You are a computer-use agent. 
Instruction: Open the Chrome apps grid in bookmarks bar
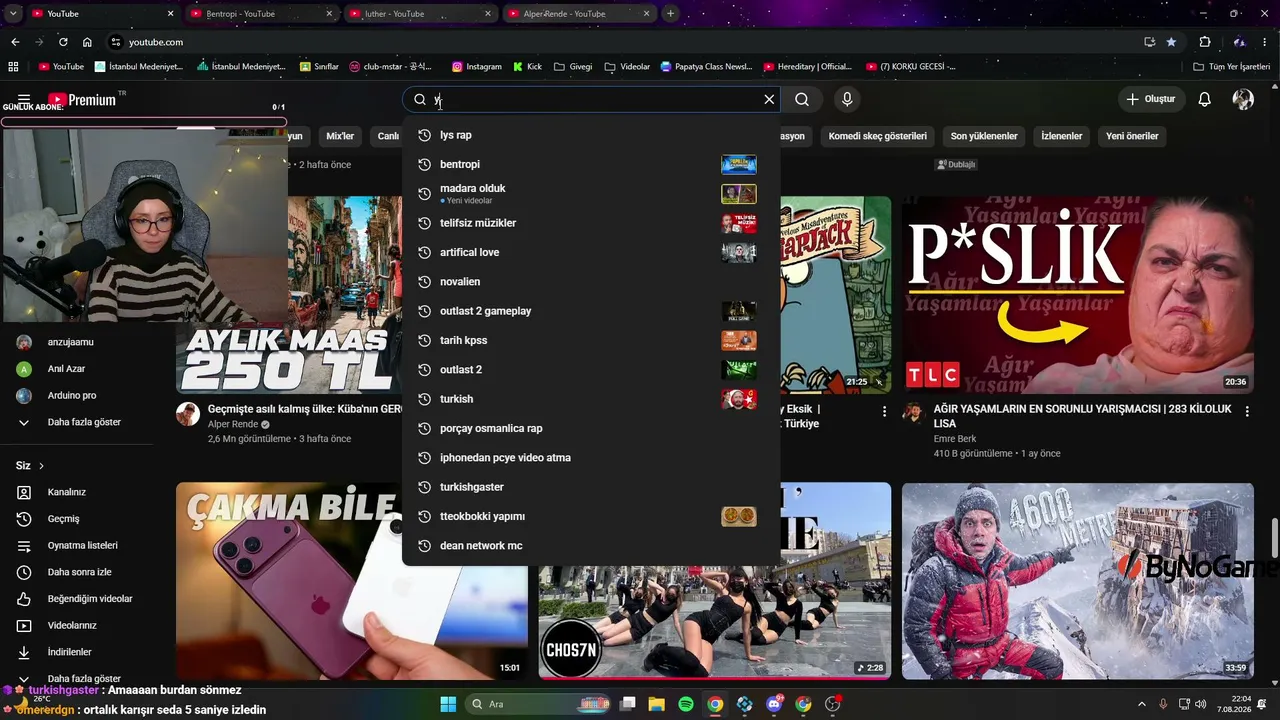click(x=13, y=67)
